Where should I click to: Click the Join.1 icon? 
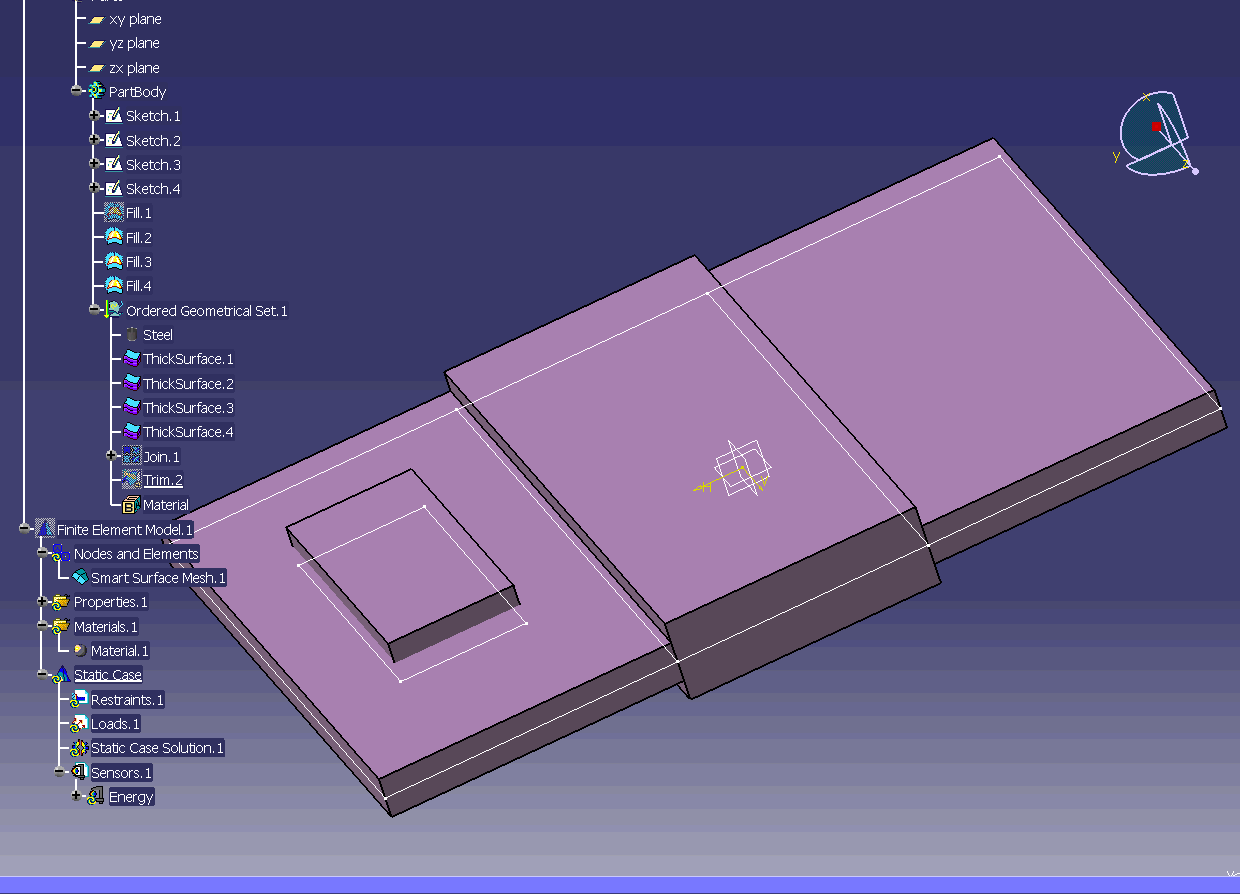pos(131,456)
